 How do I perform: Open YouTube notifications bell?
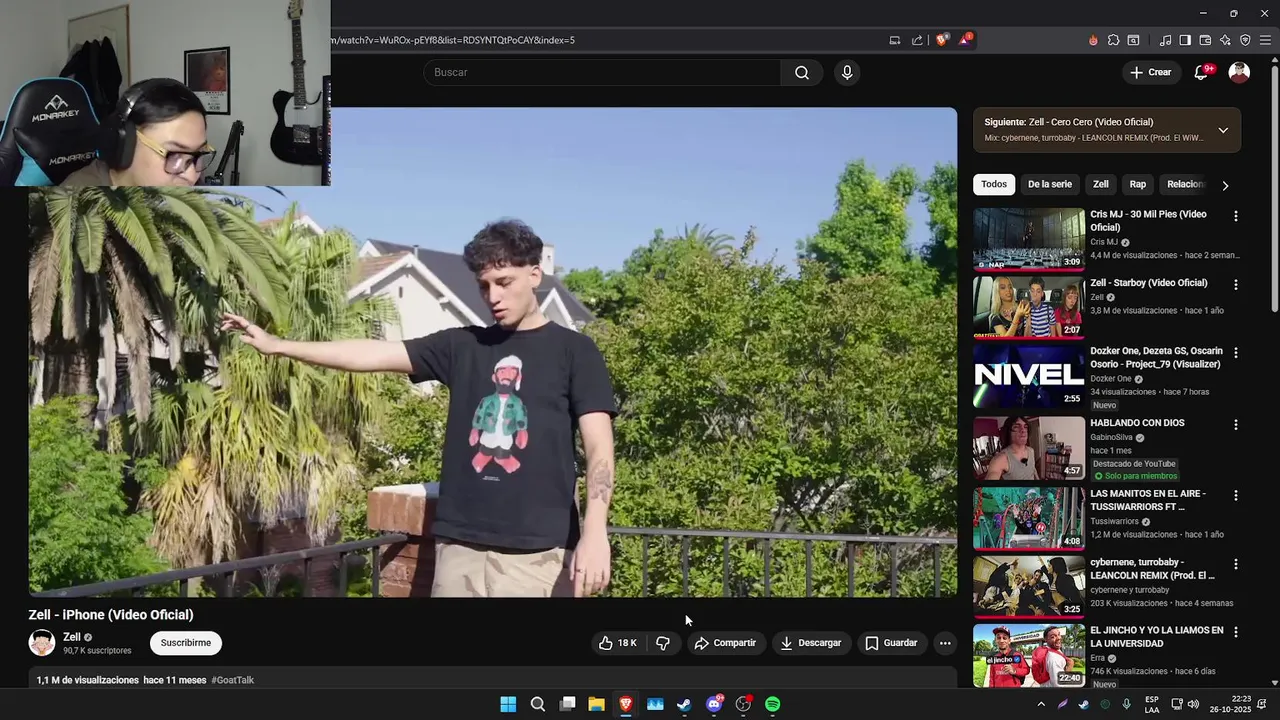(x=1202, y=72)
